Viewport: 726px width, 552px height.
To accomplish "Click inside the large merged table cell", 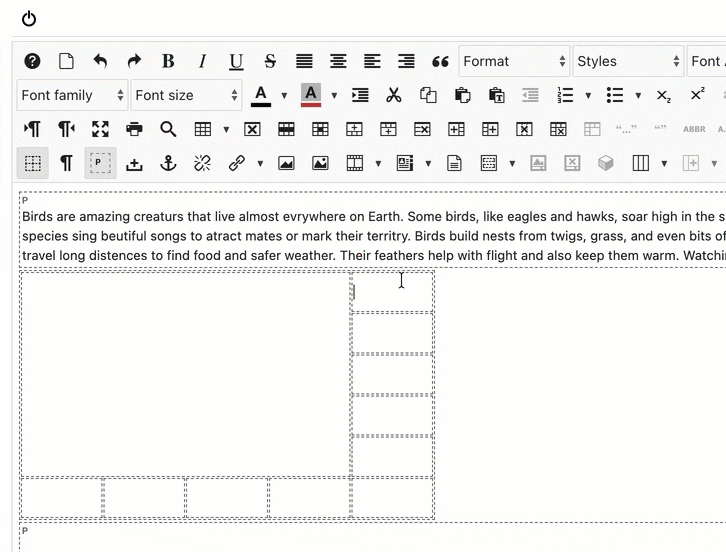I will 185,374.
